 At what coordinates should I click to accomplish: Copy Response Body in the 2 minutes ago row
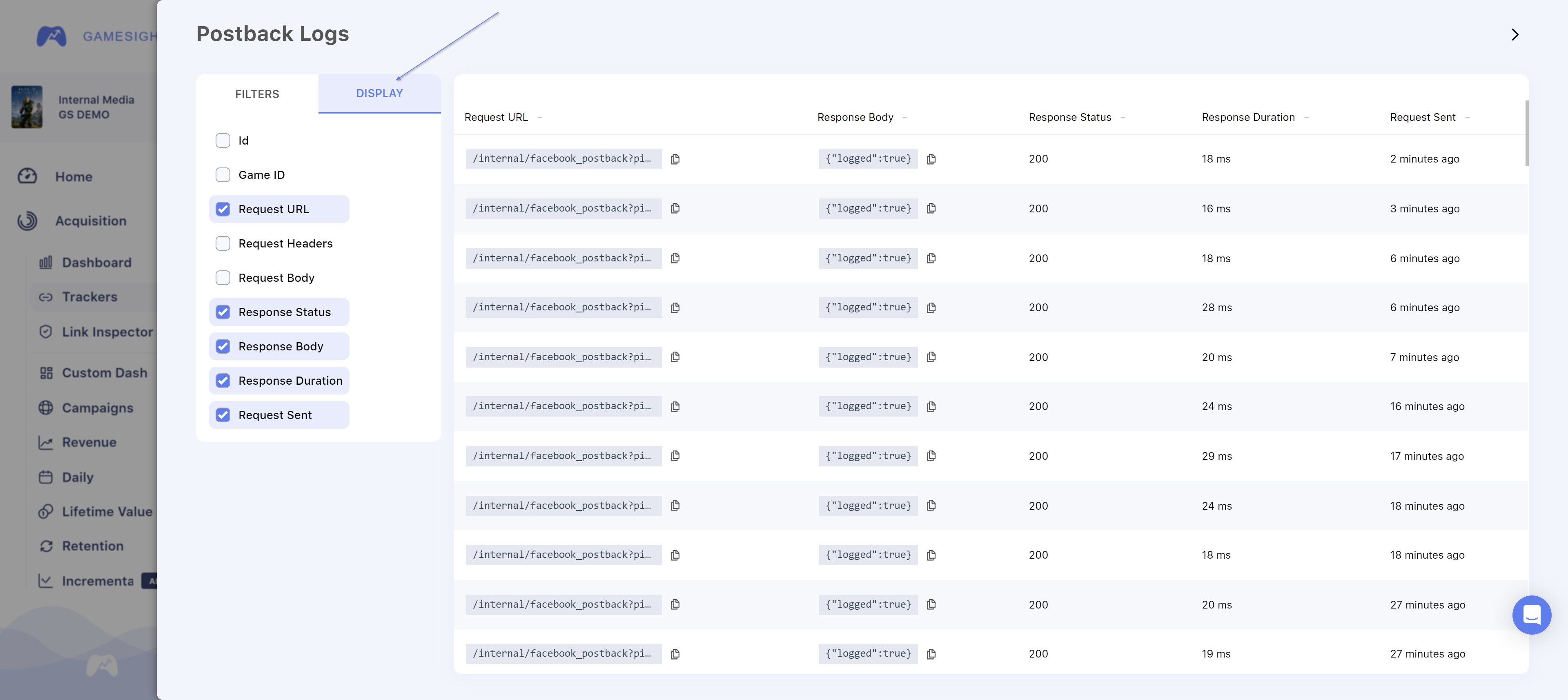(x=931, y=159)
